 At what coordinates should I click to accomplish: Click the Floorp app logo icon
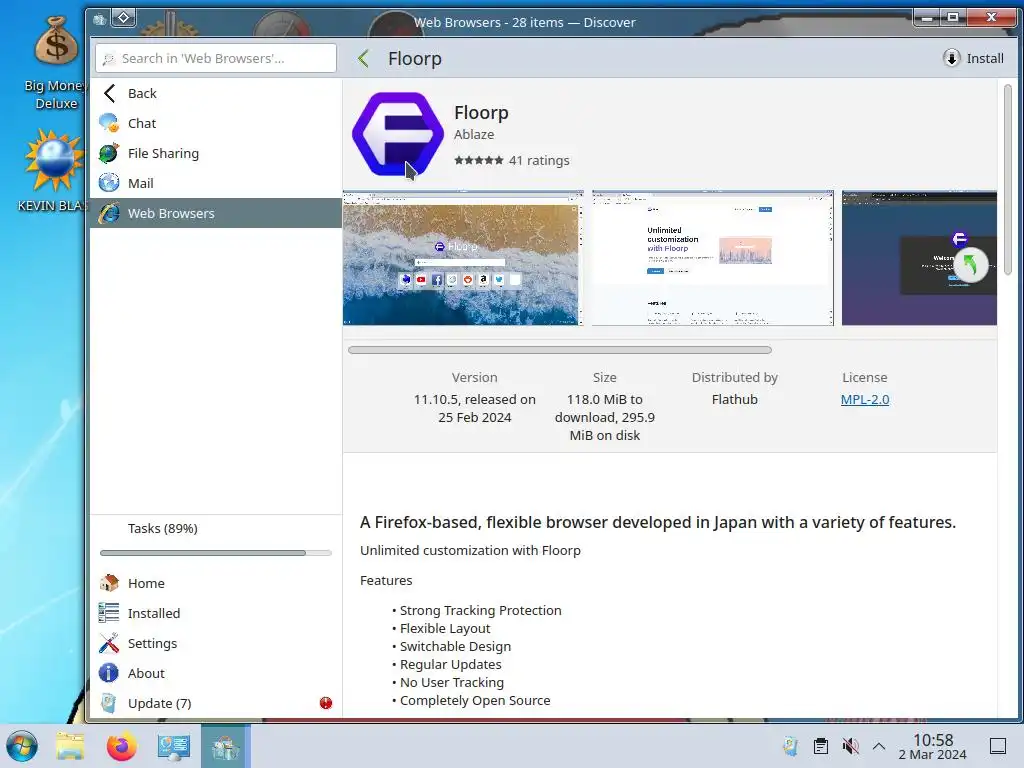tap(398, 134)
